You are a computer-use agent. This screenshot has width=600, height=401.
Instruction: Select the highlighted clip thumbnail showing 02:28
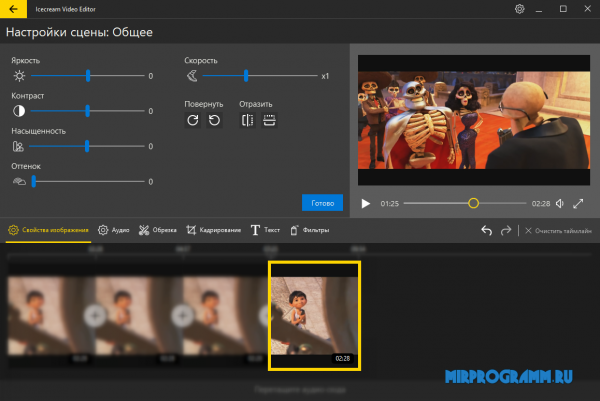pos(315,316)
